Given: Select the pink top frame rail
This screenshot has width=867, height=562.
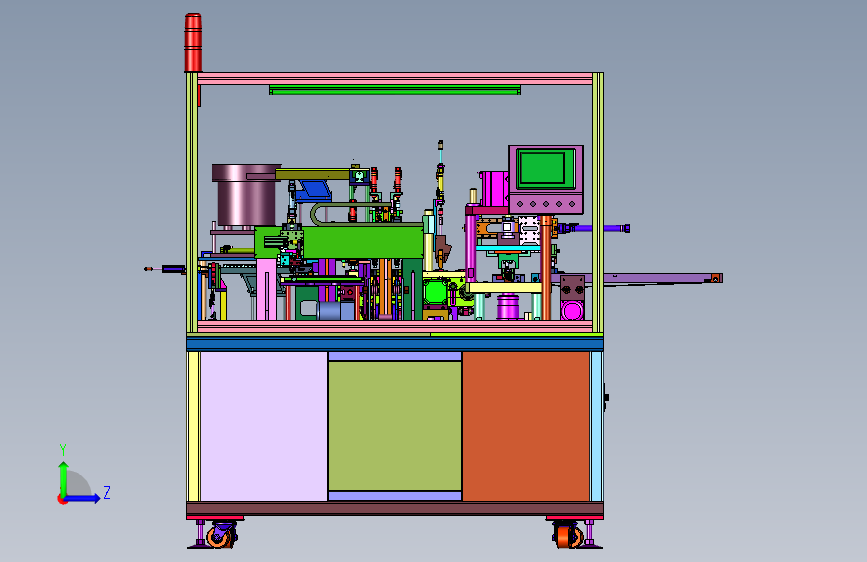Looking at the screenshot, I should point(395,79).
